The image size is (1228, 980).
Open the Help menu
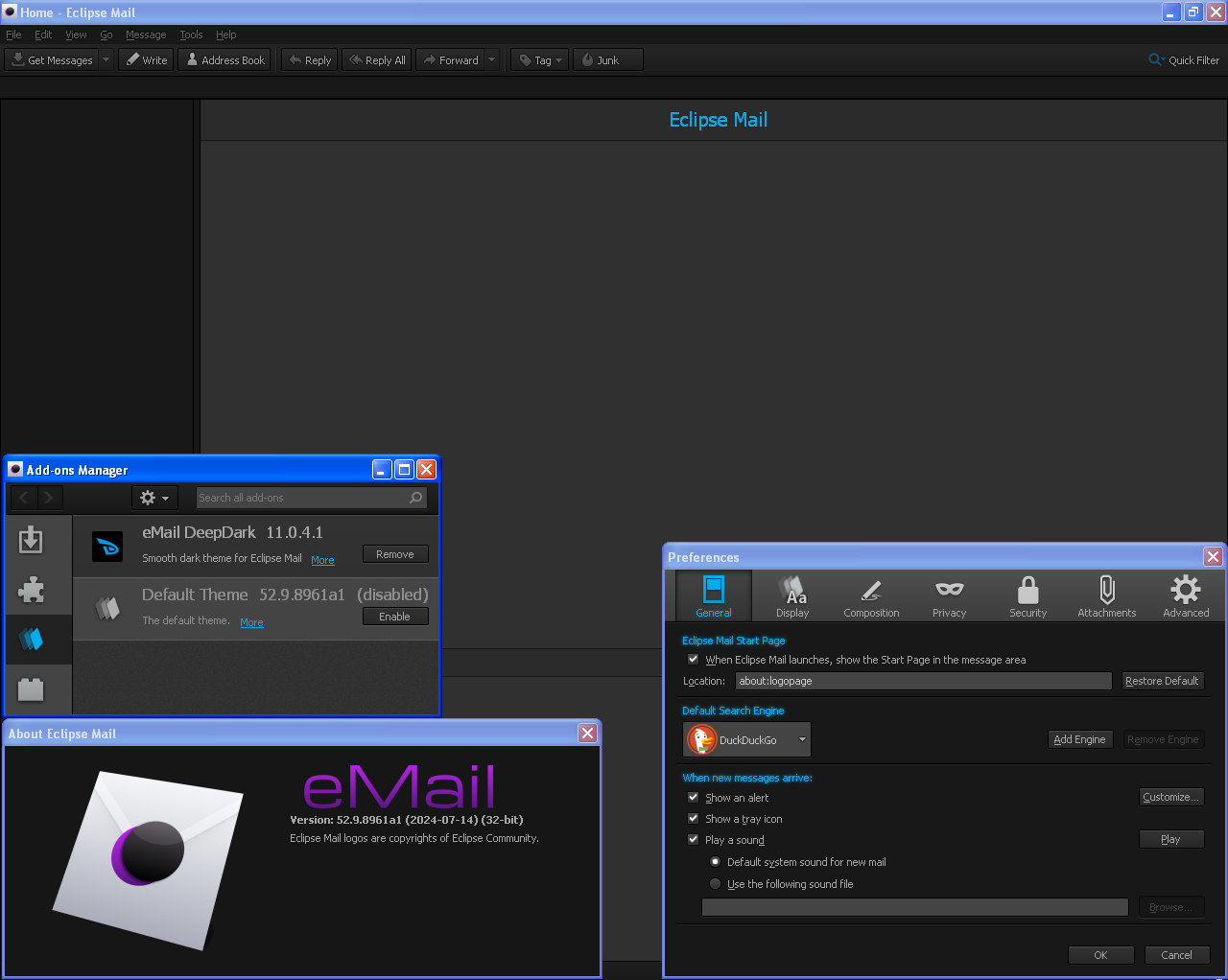225,35
